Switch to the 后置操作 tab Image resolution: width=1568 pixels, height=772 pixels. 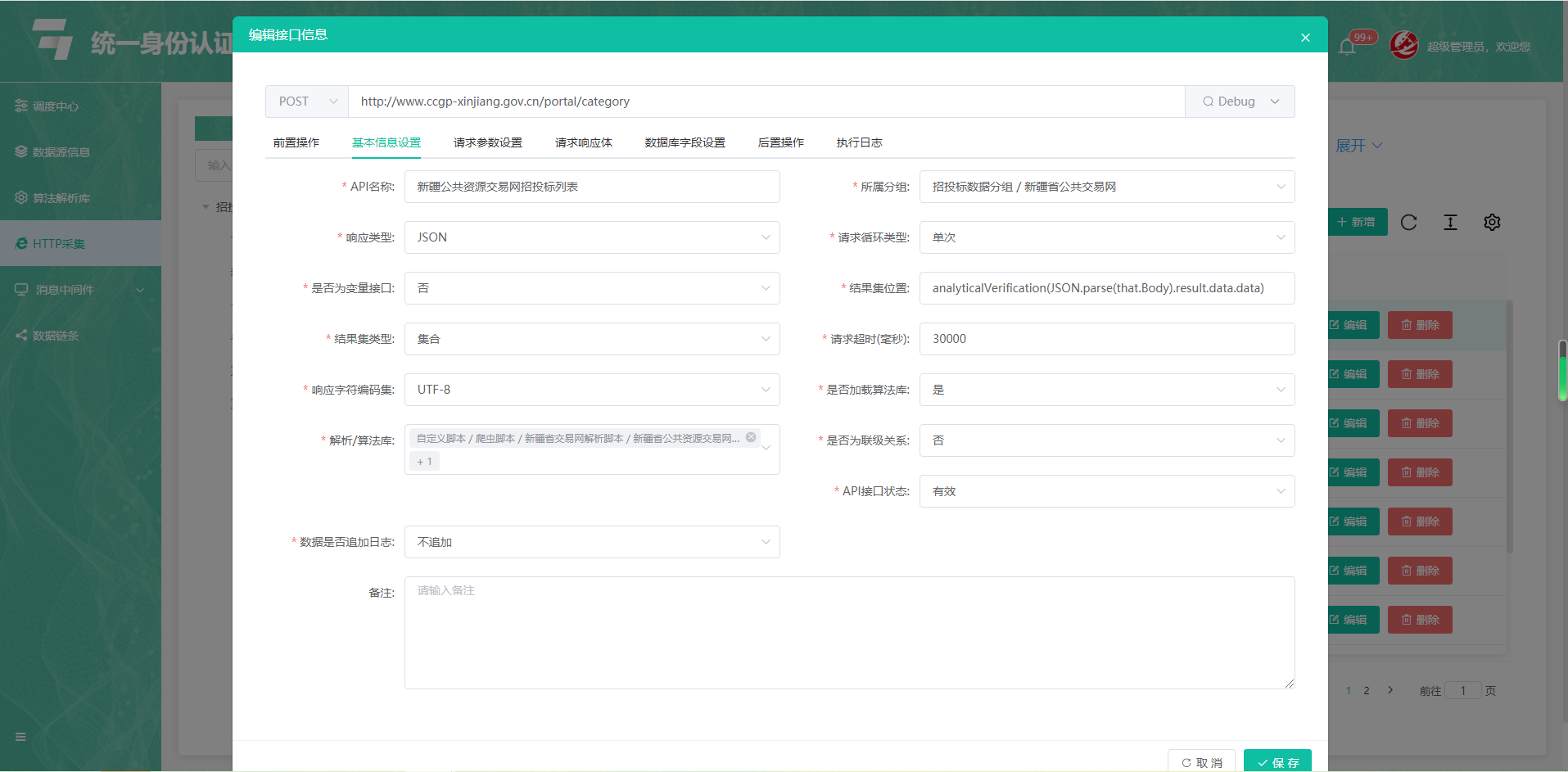[781, 142]
